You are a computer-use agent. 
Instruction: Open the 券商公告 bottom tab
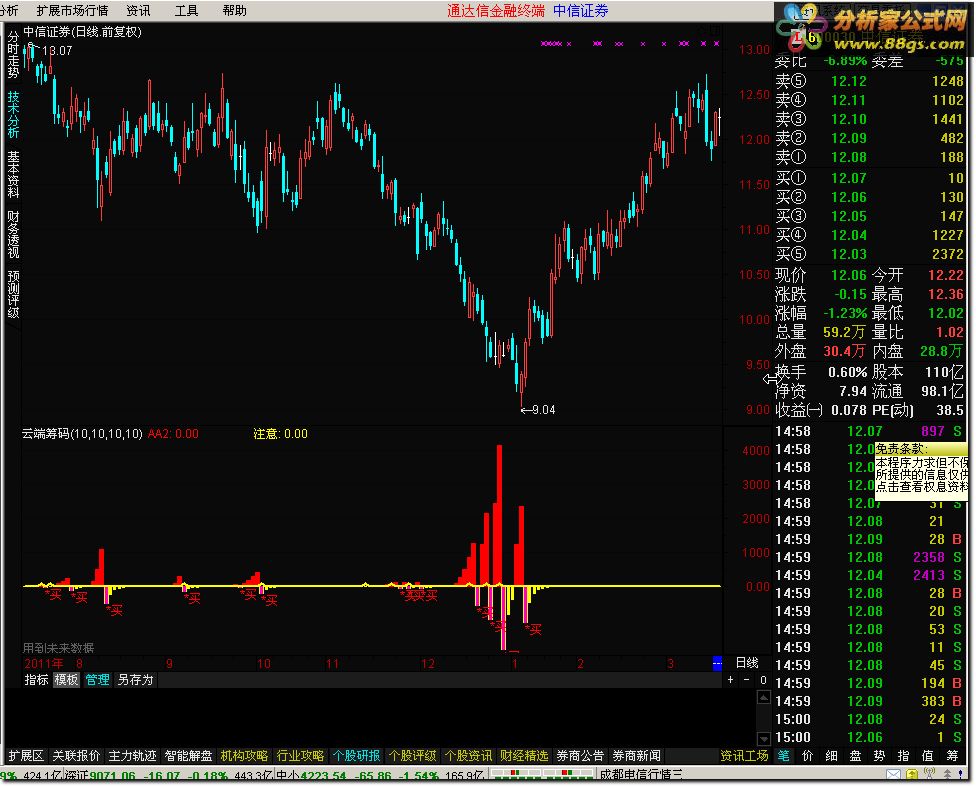pyautogui.click(x=580, y=756)
